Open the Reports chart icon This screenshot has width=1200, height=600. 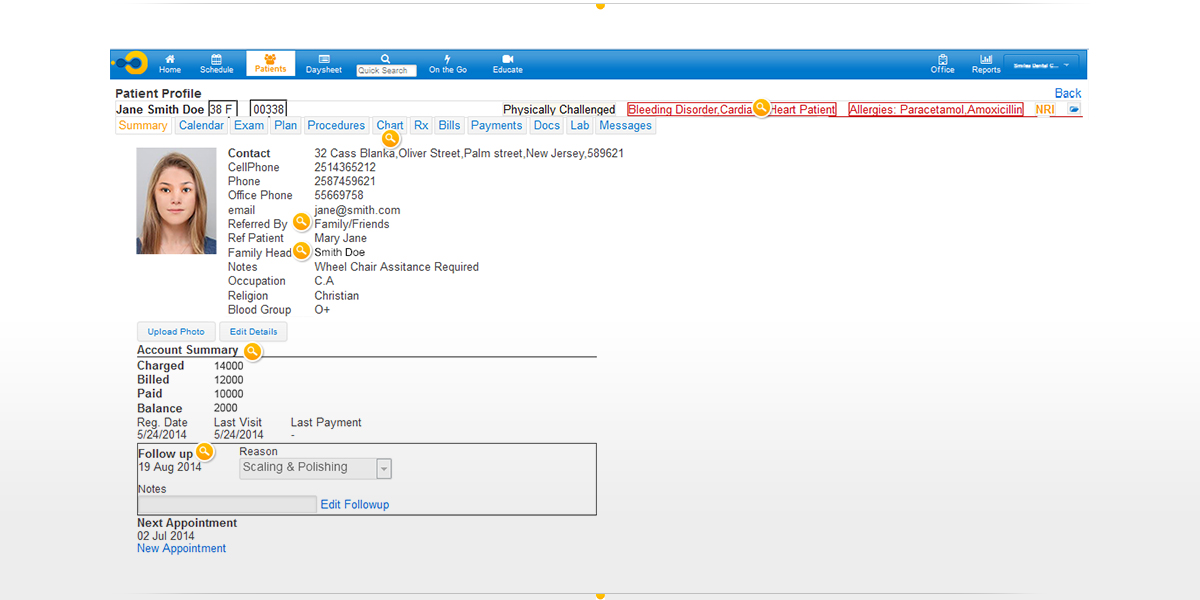986,60
